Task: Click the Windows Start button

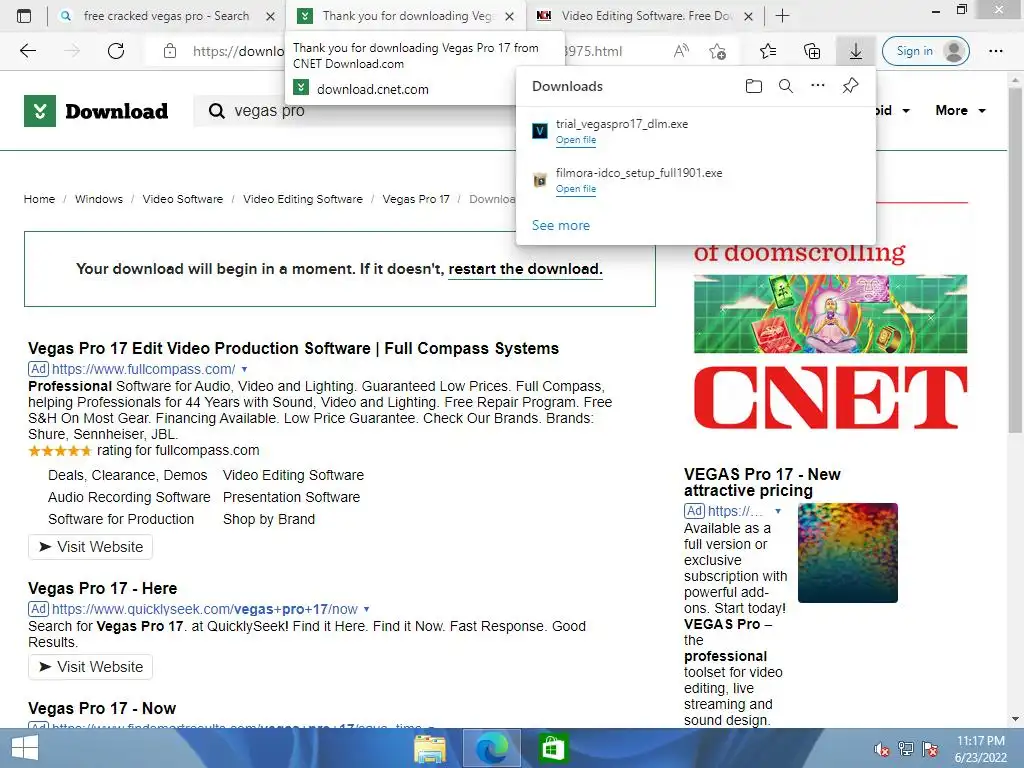Action: (25, 748)
